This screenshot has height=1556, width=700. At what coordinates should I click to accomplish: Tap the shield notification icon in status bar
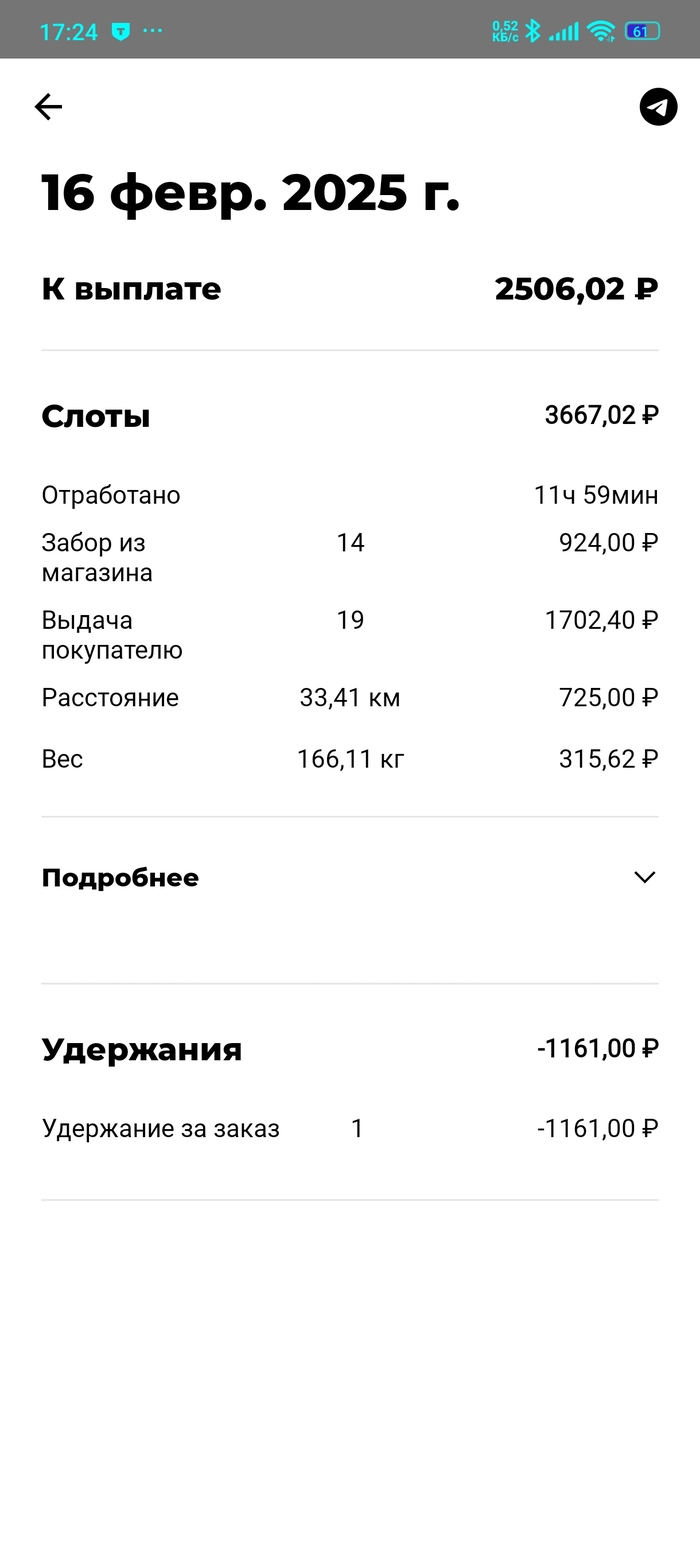pos(120,31)
